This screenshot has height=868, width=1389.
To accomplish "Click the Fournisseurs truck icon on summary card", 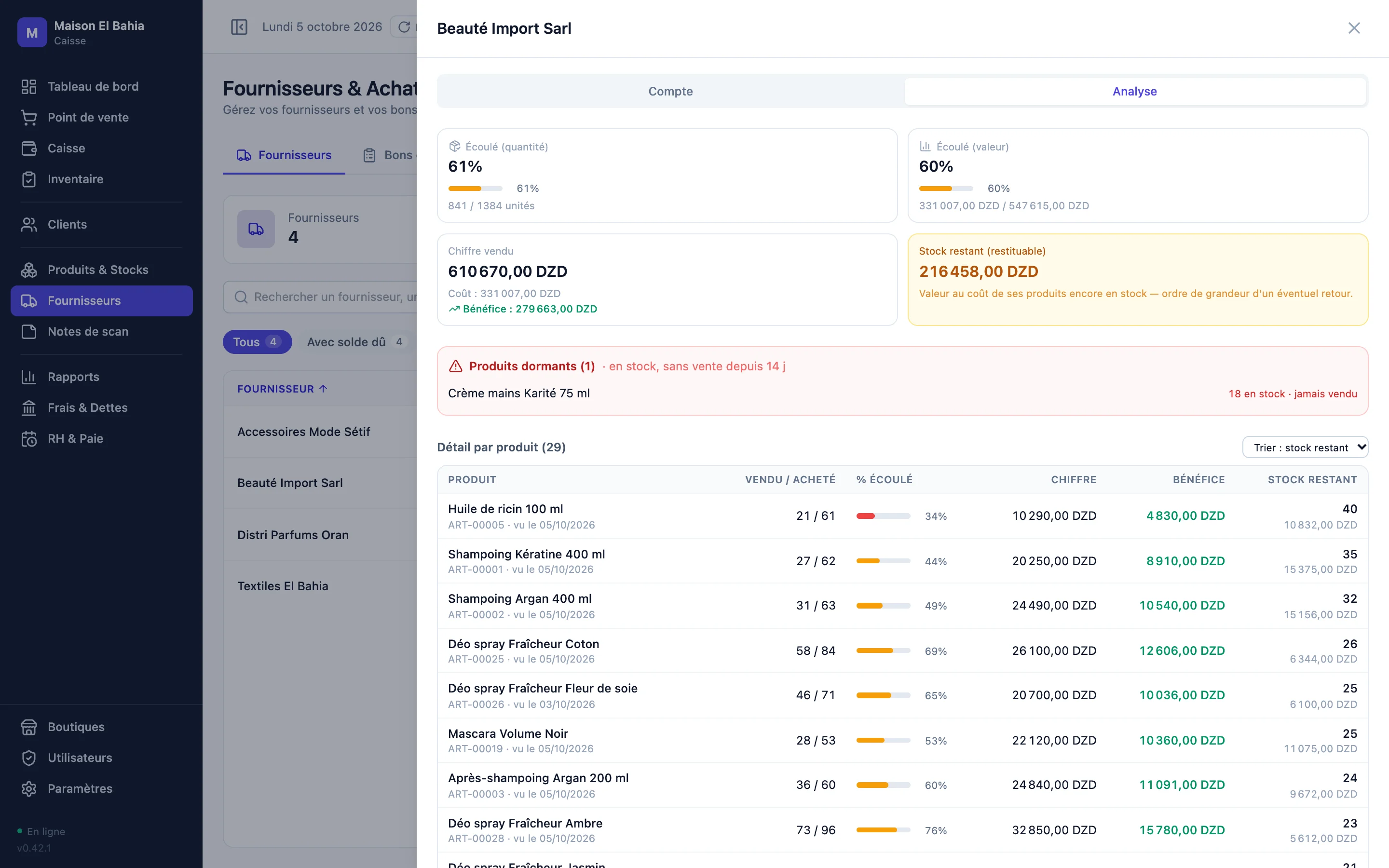I will point(256,229).
